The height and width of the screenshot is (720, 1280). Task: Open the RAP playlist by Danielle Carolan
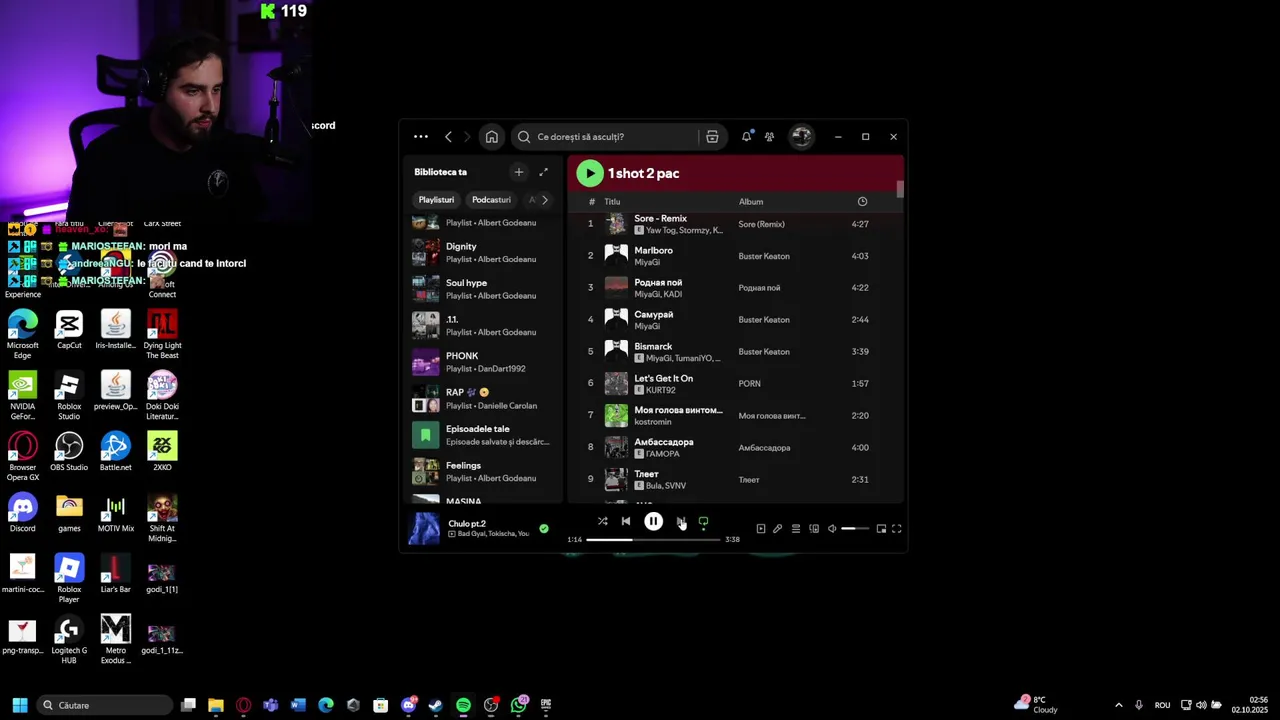[485, 399]
